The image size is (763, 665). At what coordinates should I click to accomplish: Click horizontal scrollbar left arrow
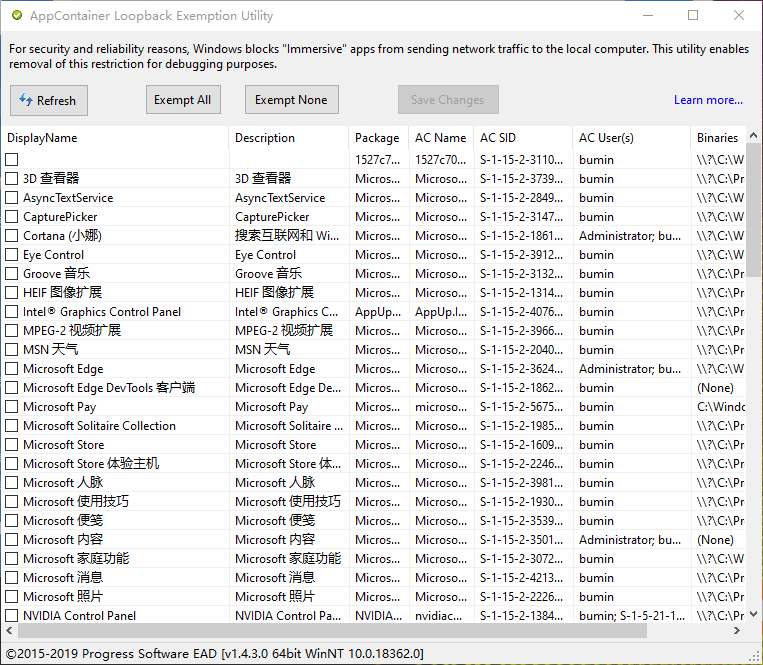[9, 630]
